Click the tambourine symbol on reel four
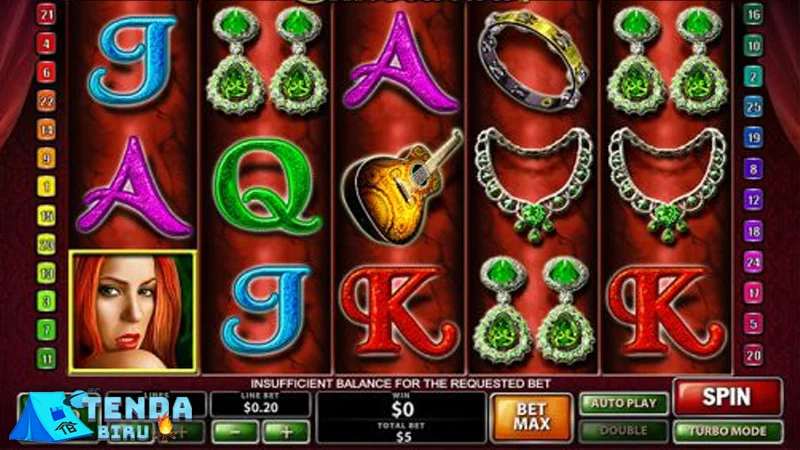800x450 pixels. pyautogui.click(x=533, y=60)
